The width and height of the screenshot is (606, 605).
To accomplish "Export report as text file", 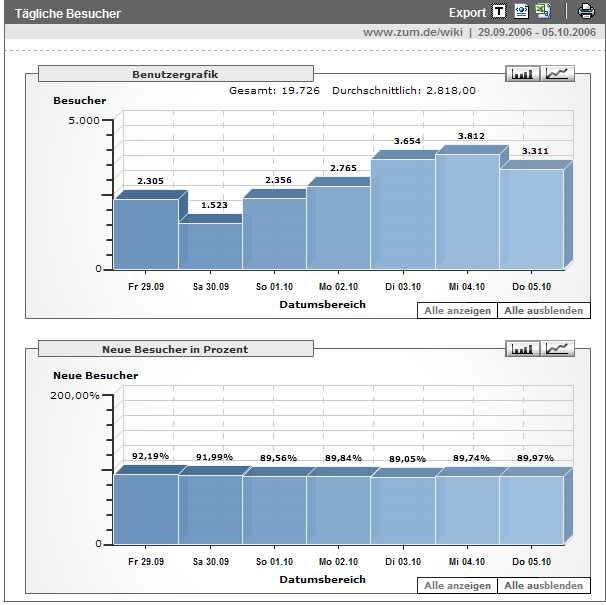I will point(499,12).
